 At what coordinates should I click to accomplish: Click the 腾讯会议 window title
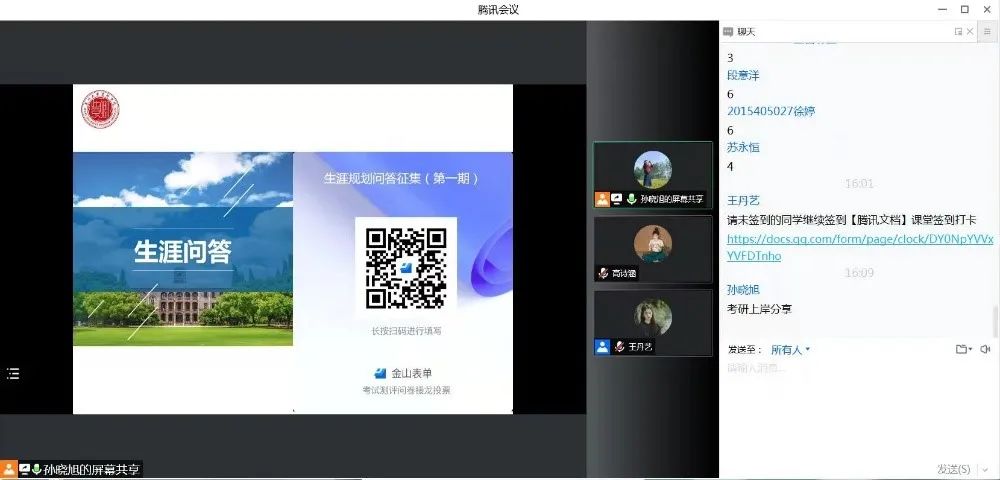click(498, 10)
